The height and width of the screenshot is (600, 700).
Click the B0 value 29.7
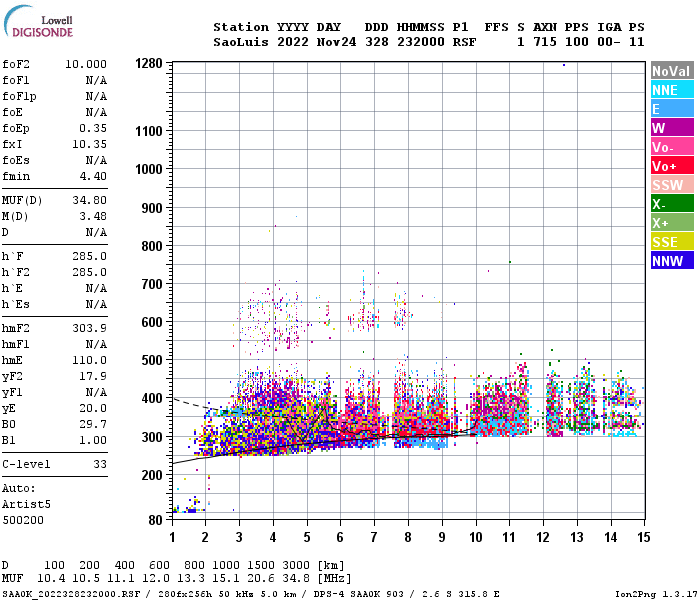pyautogui.click(x=93, y=424)
